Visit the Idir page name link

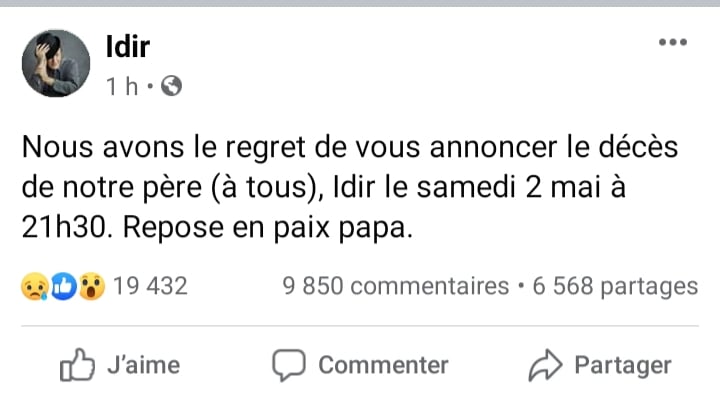click(x=128, y=46)
